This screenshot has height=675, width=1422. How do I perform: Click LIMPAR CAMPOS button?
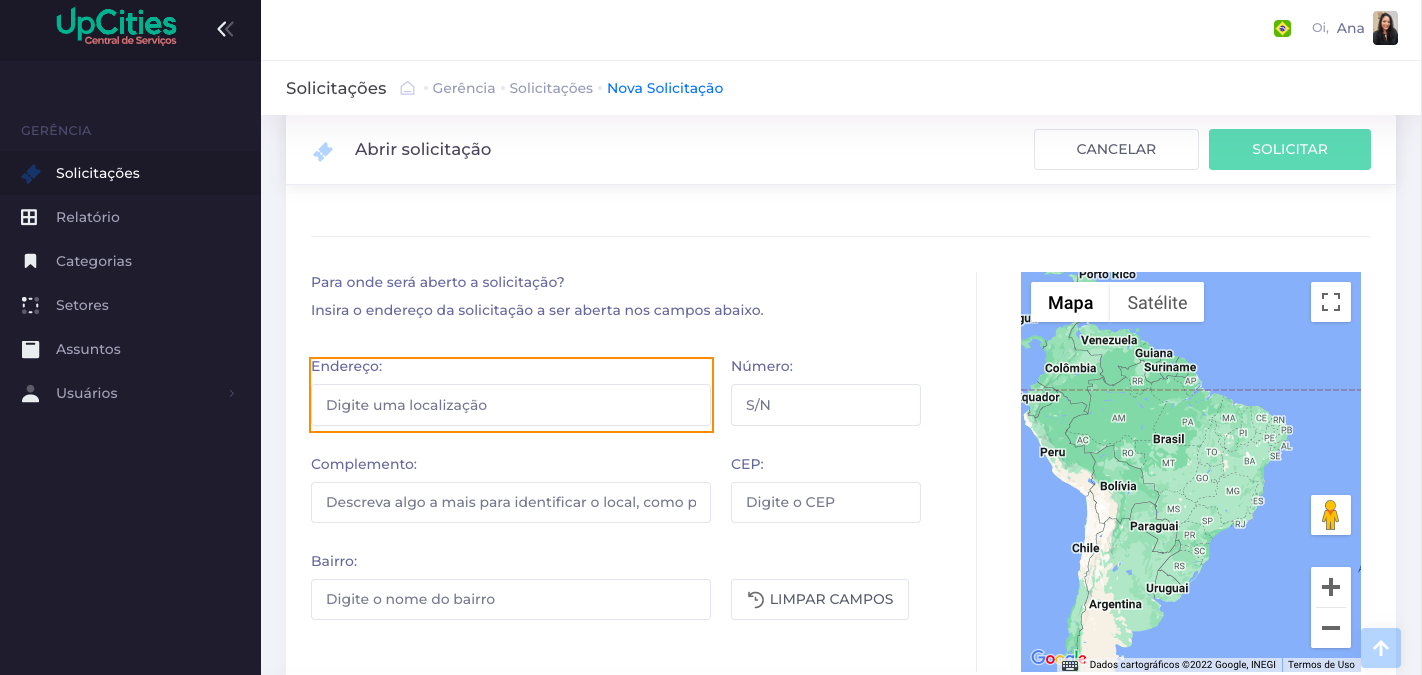point(820,599)
